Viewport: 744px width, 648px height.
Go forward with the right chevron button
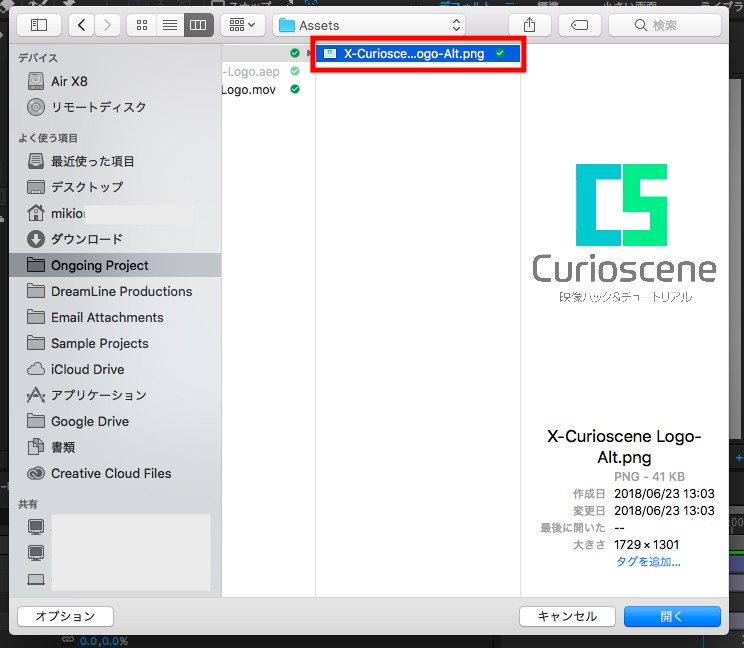[107, 25]
